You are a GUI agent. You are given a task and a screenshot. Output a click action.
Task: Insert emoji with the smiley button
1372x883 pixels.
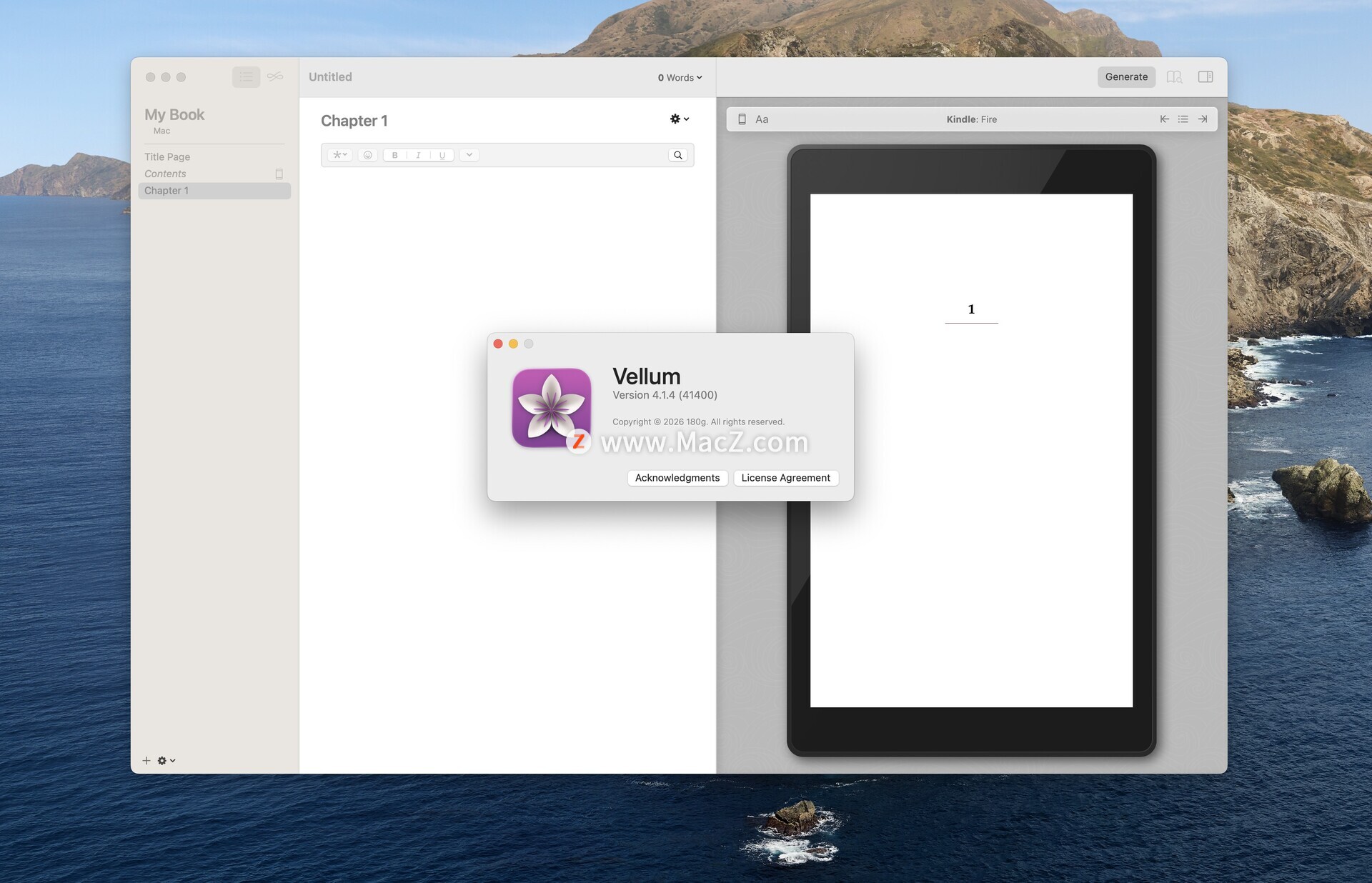368,155
